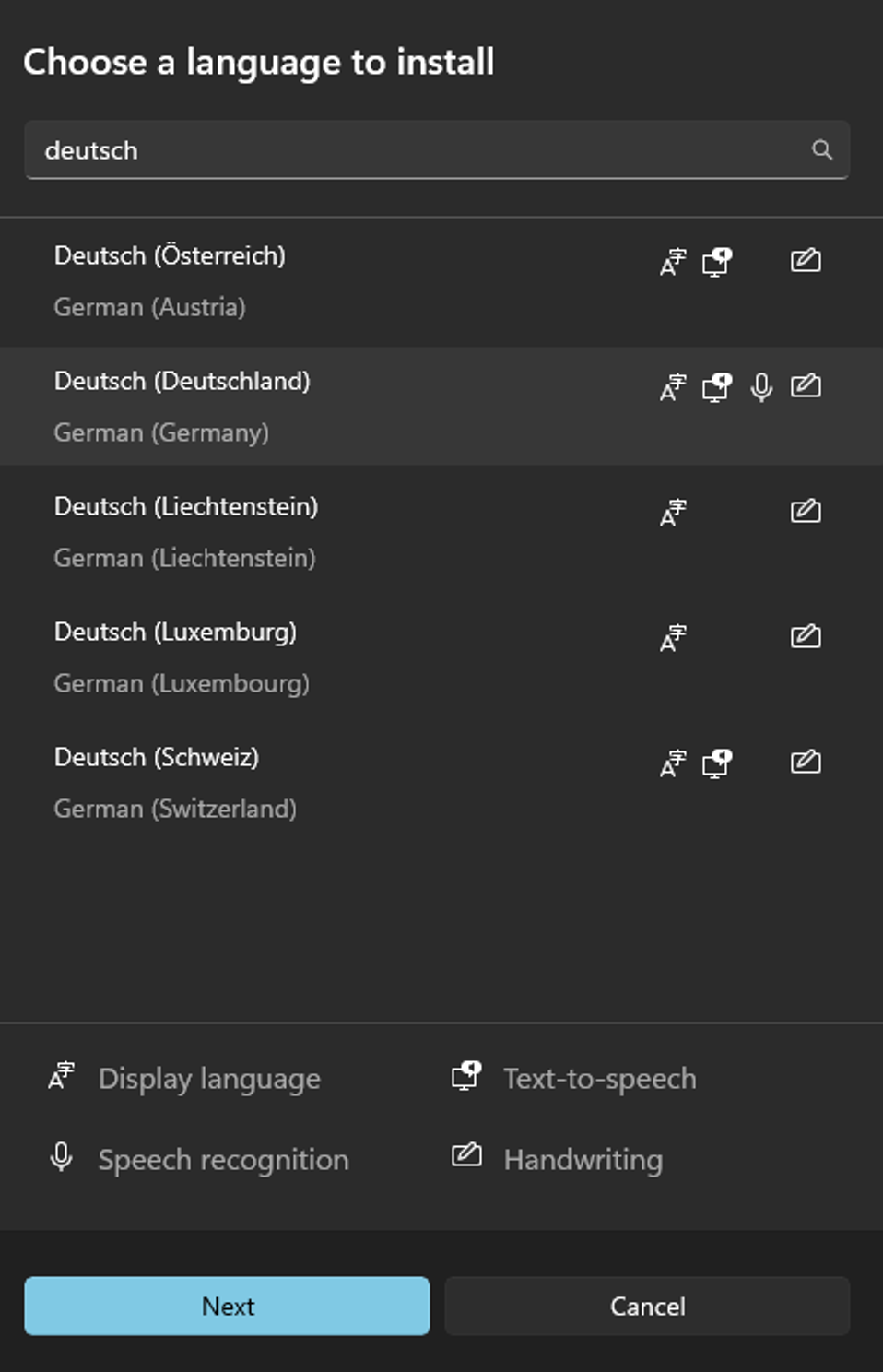This screenshot has width=883, height=1372.
Task: Click text-to-speech icon for Deutsch (Österreich)
Action: (x=717, y=262)
